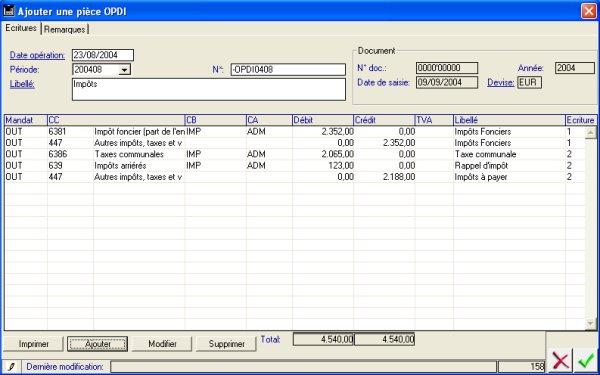
Task: Click the Libellé link label
Action: pos(22,84)
